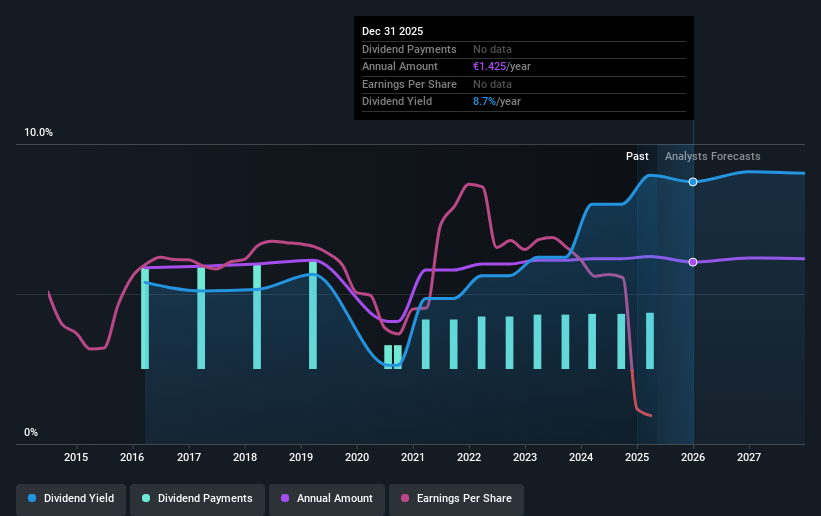Click the 2017 x-axis label
The width and height of the screenshot is (821, 516).
click(x=188, y=457)
